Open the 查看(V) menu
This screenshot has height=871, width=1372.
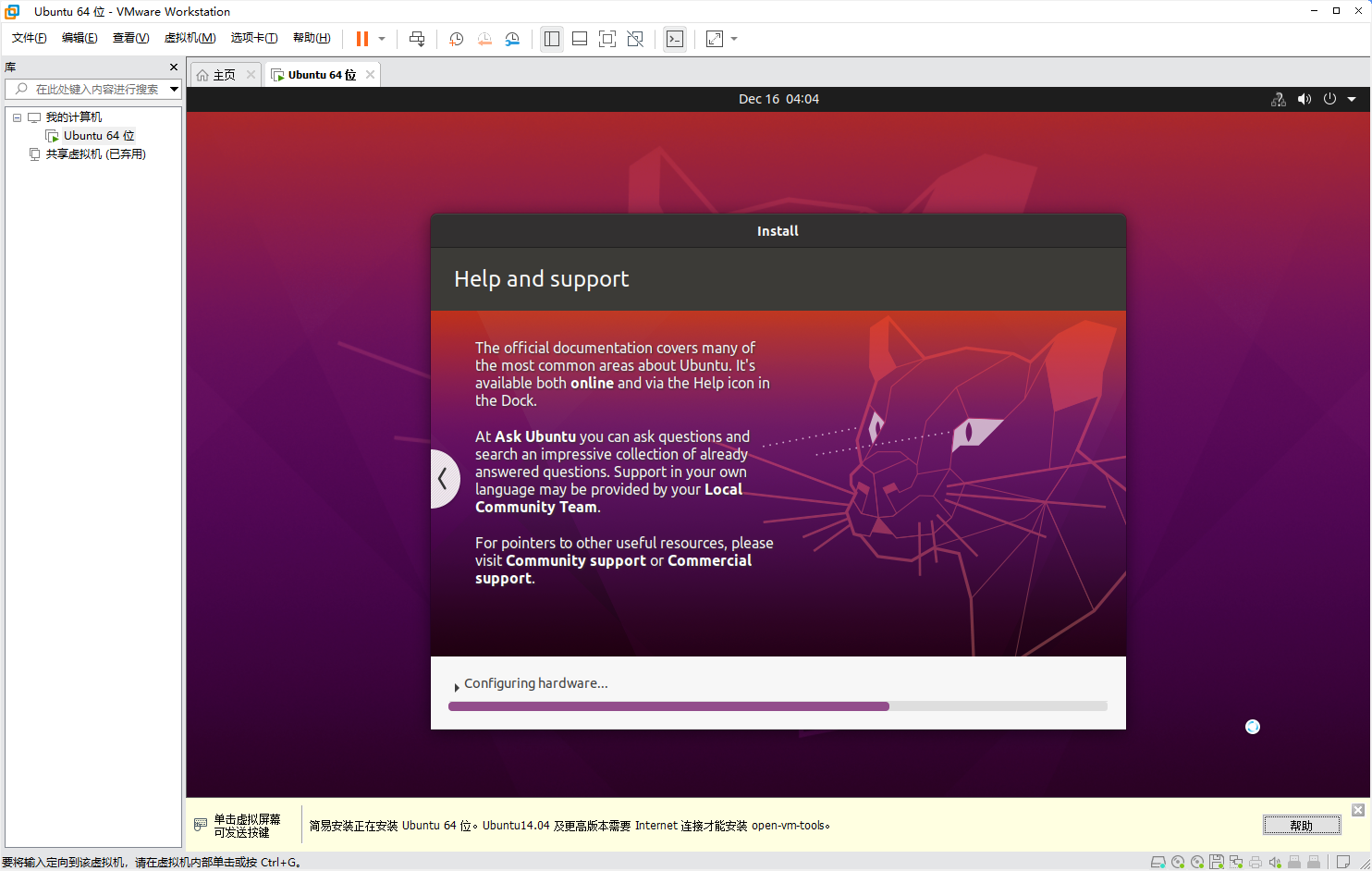(x=130, y=38)
